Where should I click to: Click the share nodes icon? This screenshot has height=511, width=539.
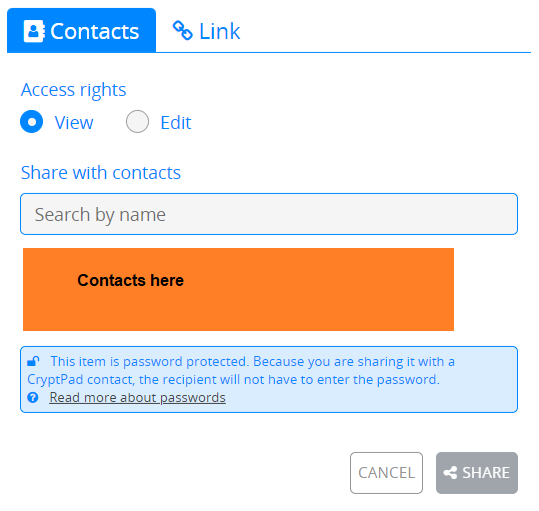pos(450,473)
